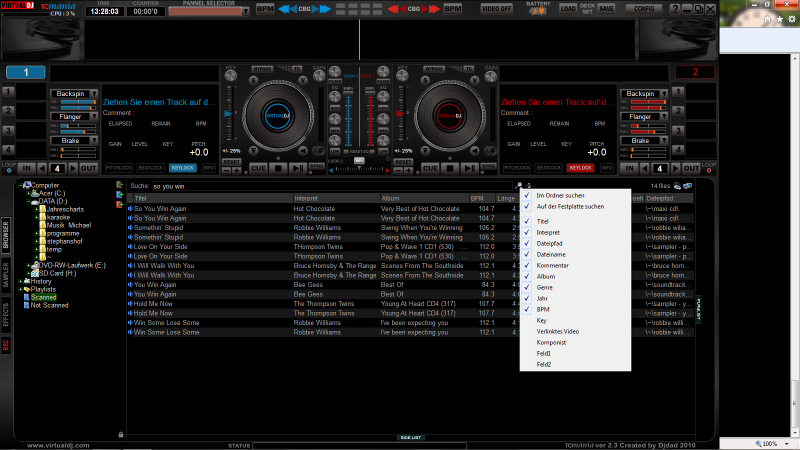Screen dimensions: 800x450
Task: Open deck 1 Backspin effect dropdown
Action: point(94,94)
